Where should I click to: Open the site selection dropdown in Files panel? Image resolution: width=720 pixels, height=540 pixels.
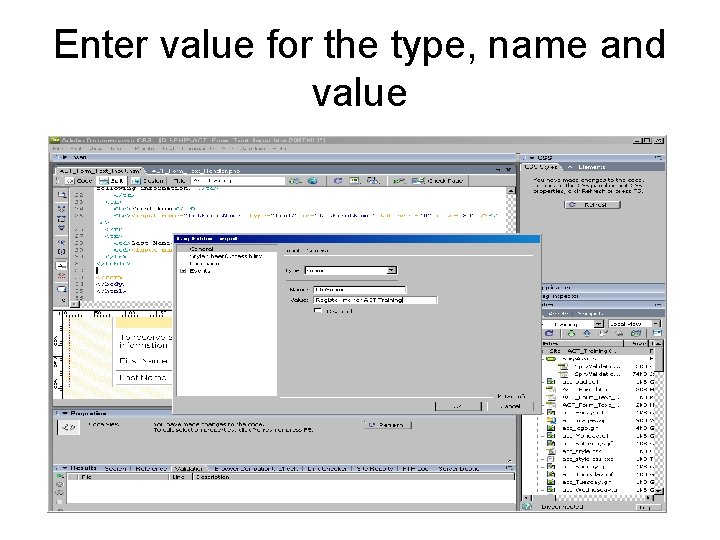[x=598, y=324]
